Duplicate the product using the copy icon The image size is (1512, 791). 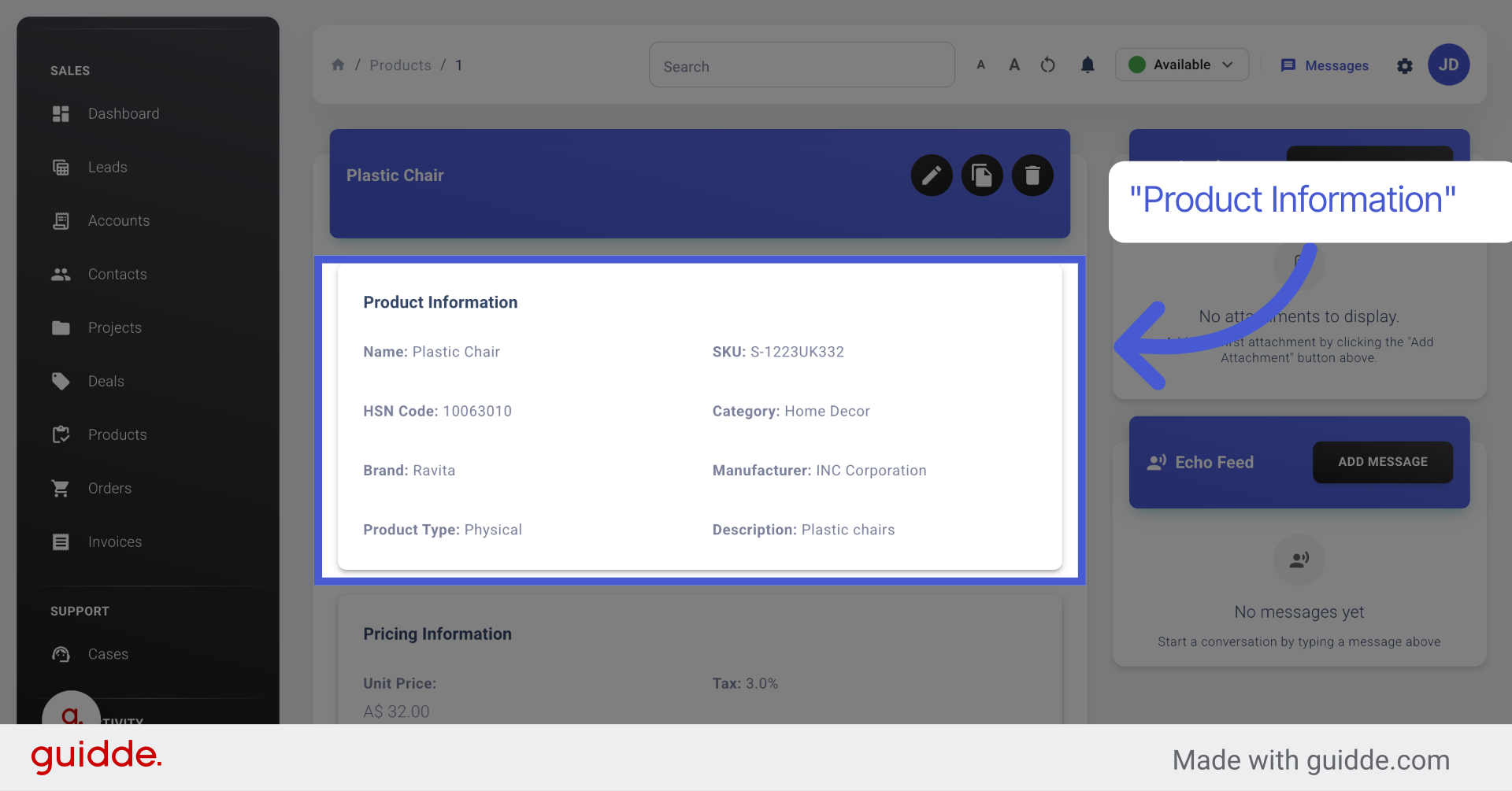coord(982,175)
